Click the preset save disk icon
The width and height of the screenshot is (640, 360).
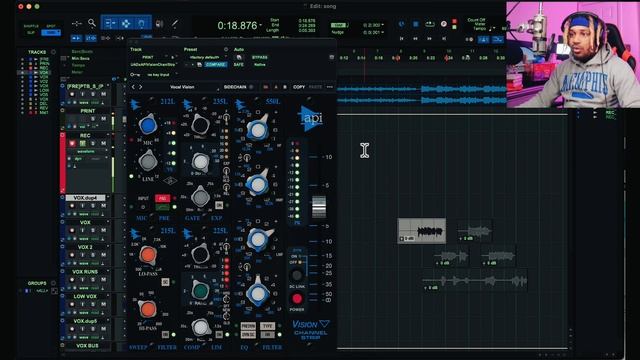point(200,64)
